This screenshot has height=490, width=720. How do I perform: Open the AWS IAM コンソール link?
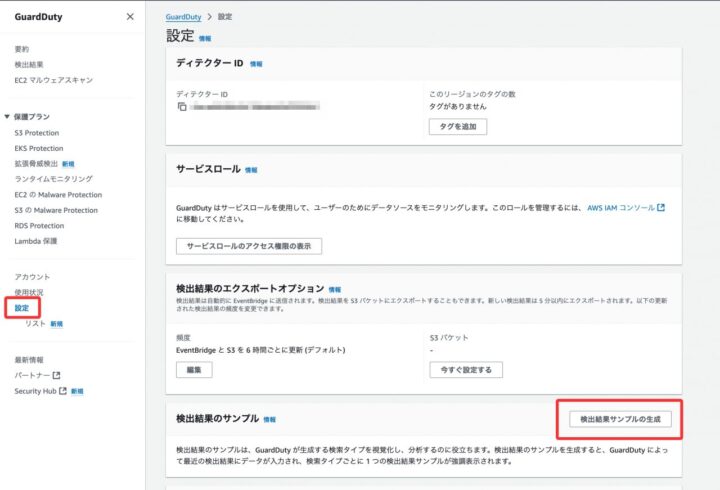coord(620,208)
